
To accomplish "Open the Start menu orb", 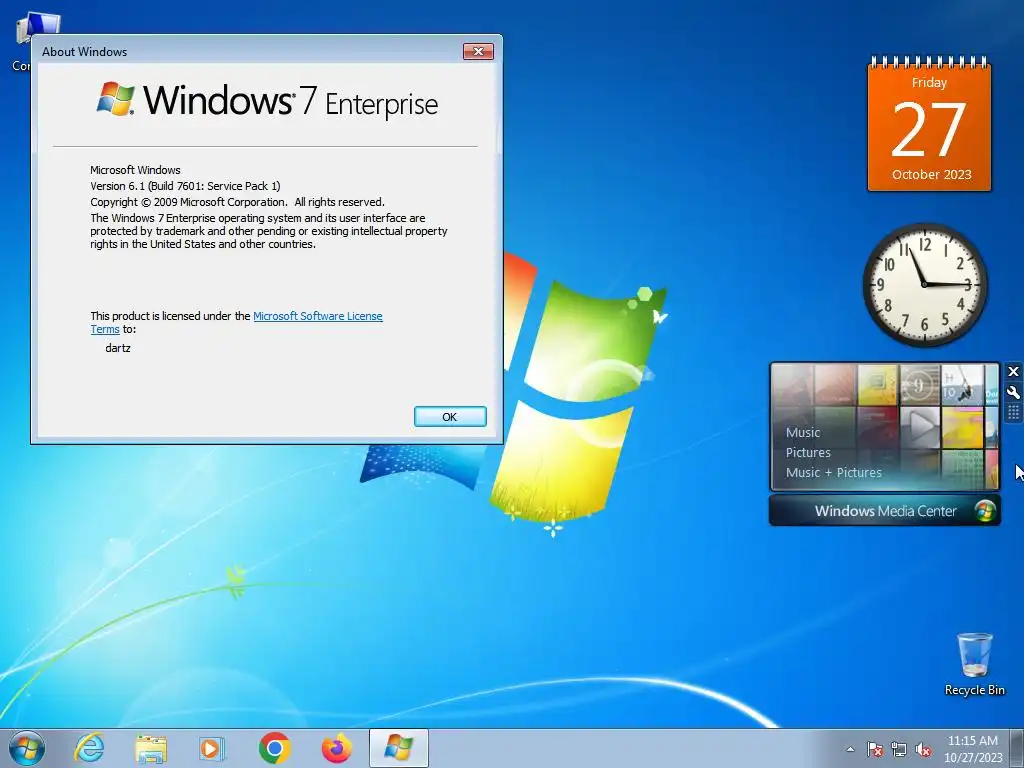I will coord(27,748).
